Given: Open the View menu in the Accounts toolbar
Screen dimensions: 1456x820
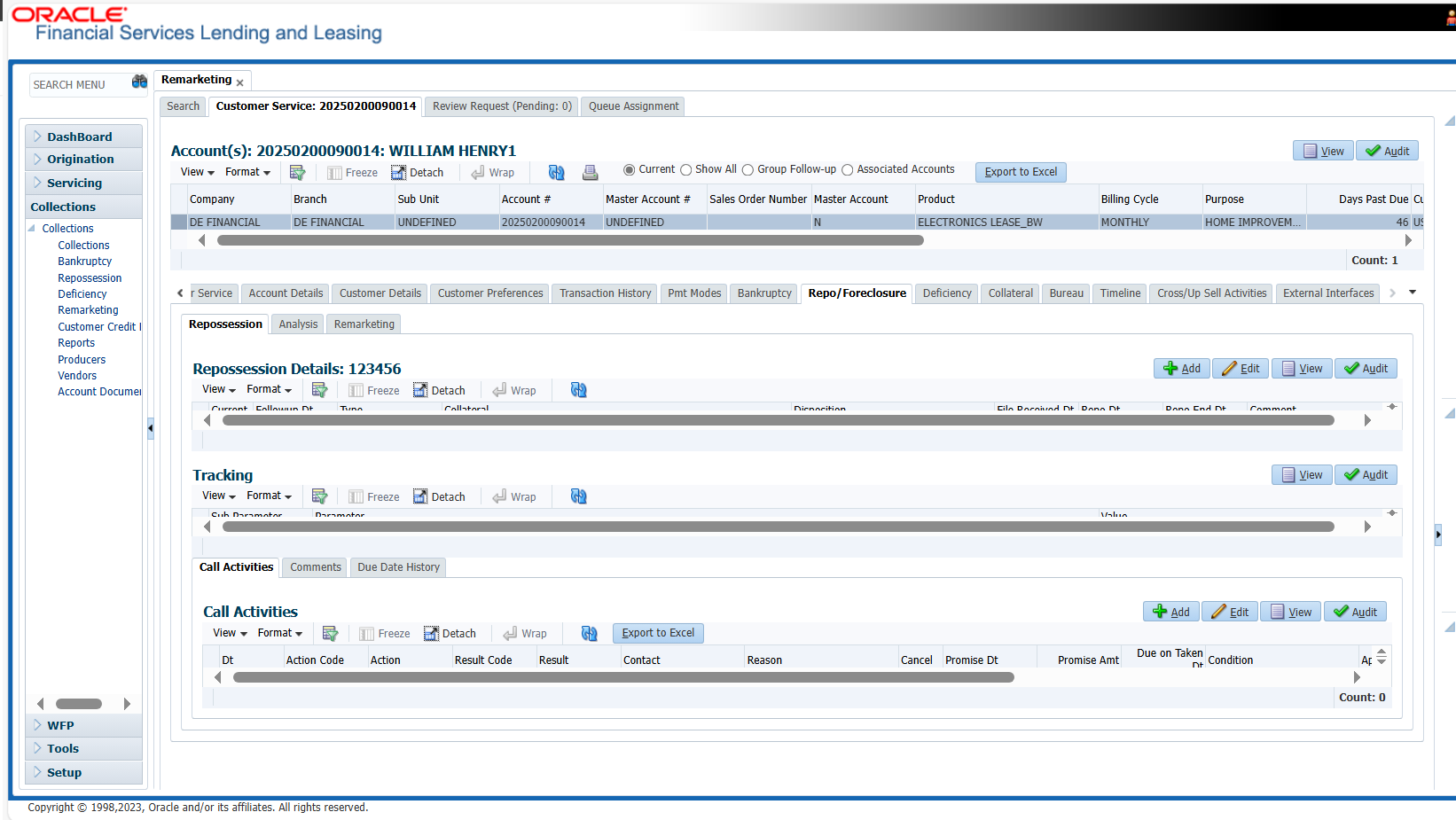Looking at the screenshot, I should click(197, 172).
